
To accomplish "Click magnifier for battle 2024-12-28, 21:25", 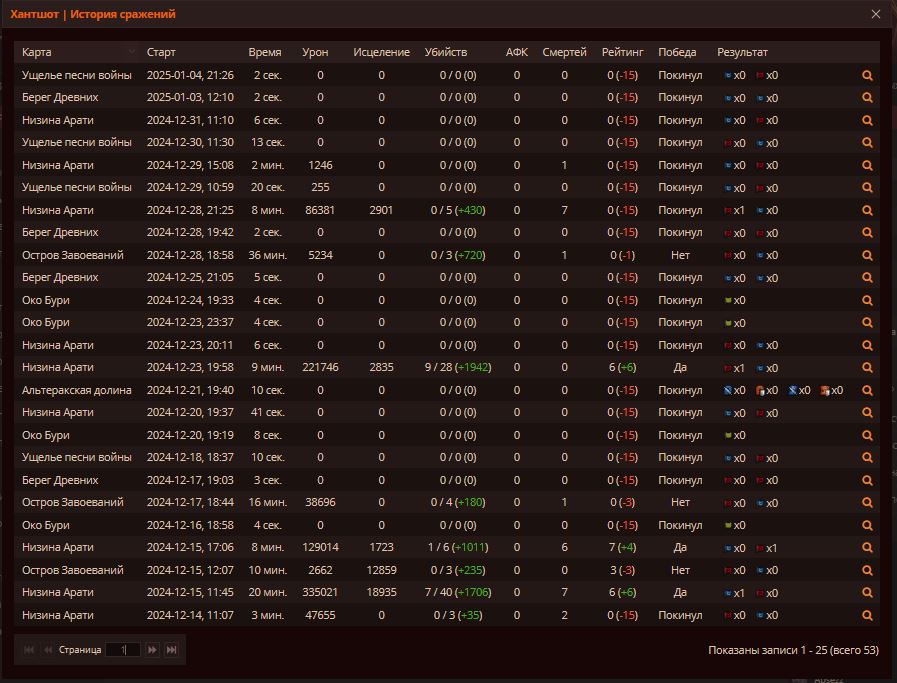I will click(x=867, y=211).
